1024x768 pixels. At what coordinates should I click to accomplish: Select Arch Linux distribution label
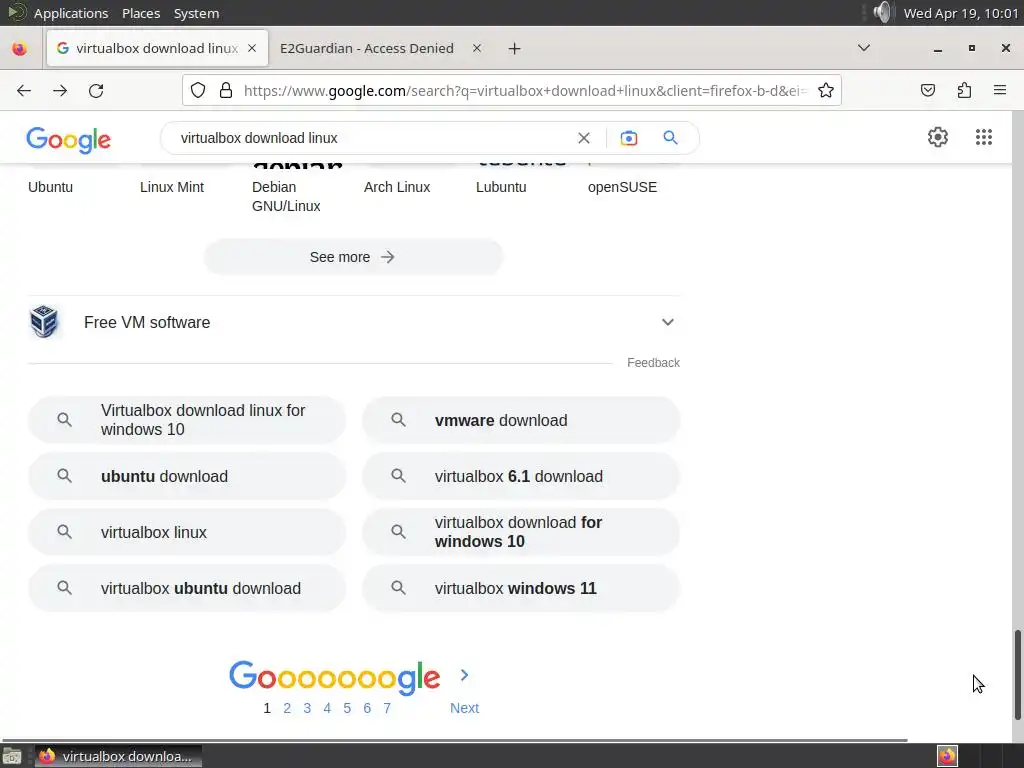[397, 187]
